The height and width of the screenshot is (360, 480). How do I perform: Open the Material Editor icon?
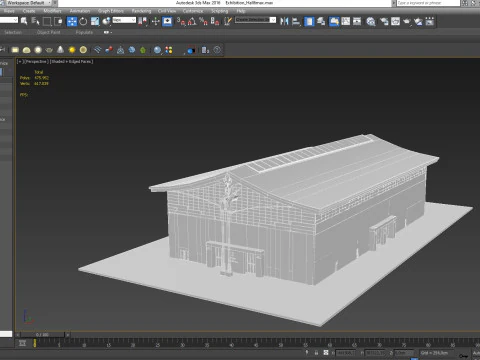point(371,21)
